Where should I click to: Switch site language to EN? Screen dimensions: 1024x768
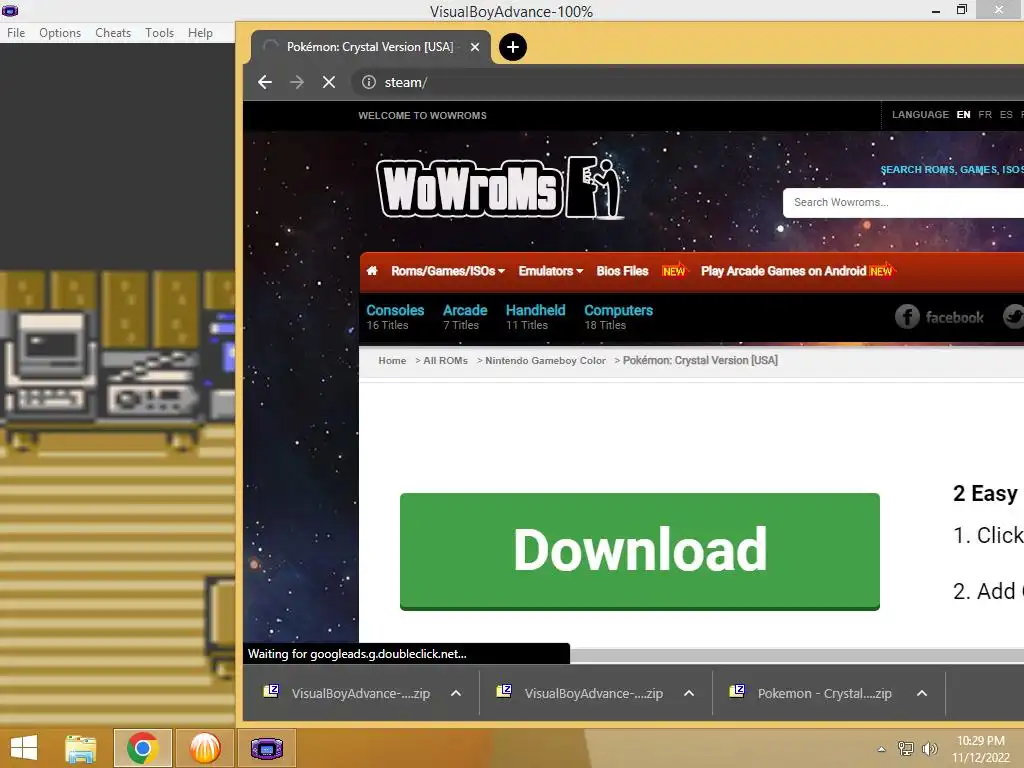[963, 114]
